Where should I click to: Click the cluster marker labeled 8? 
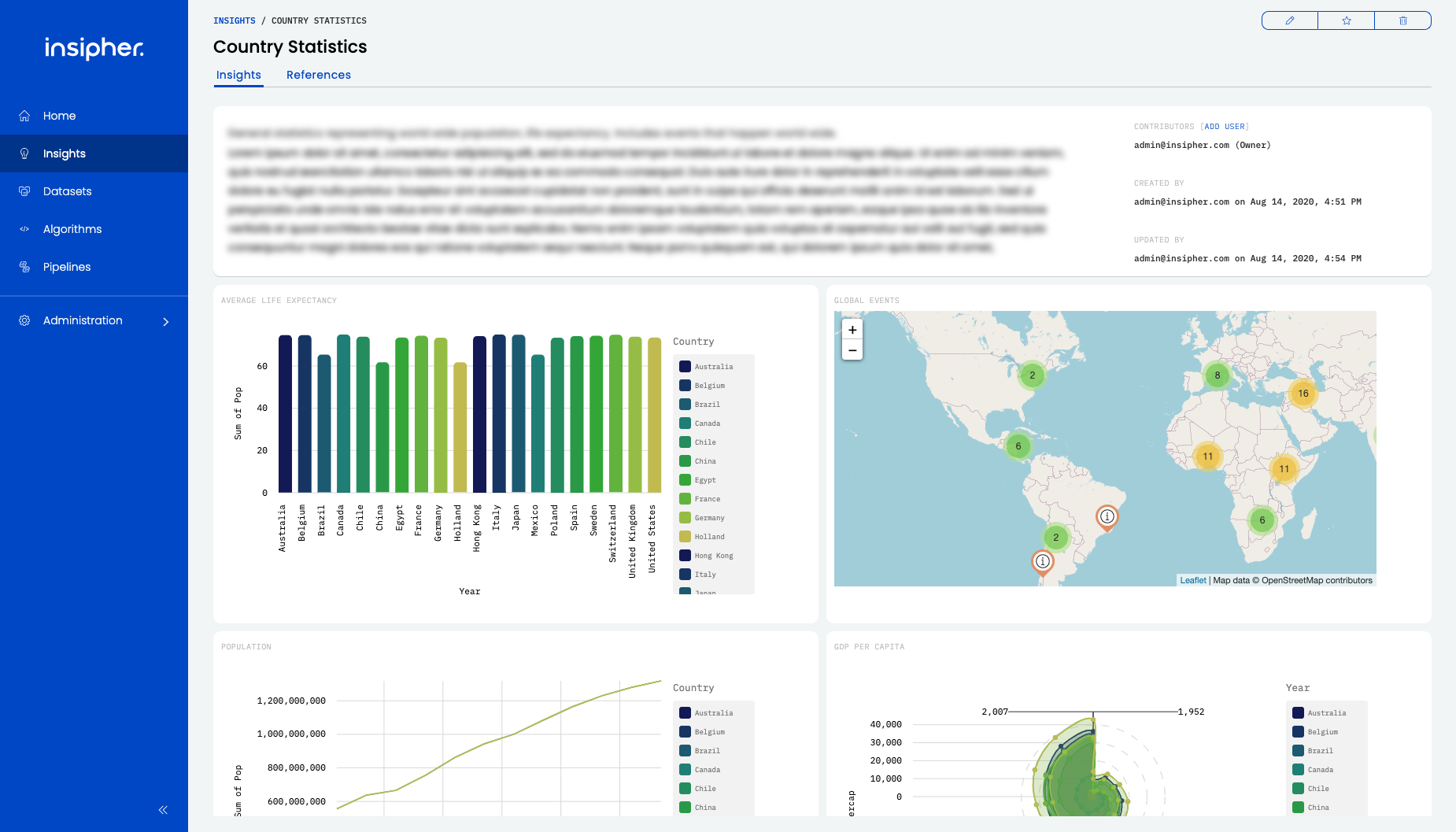(1218, 375)
